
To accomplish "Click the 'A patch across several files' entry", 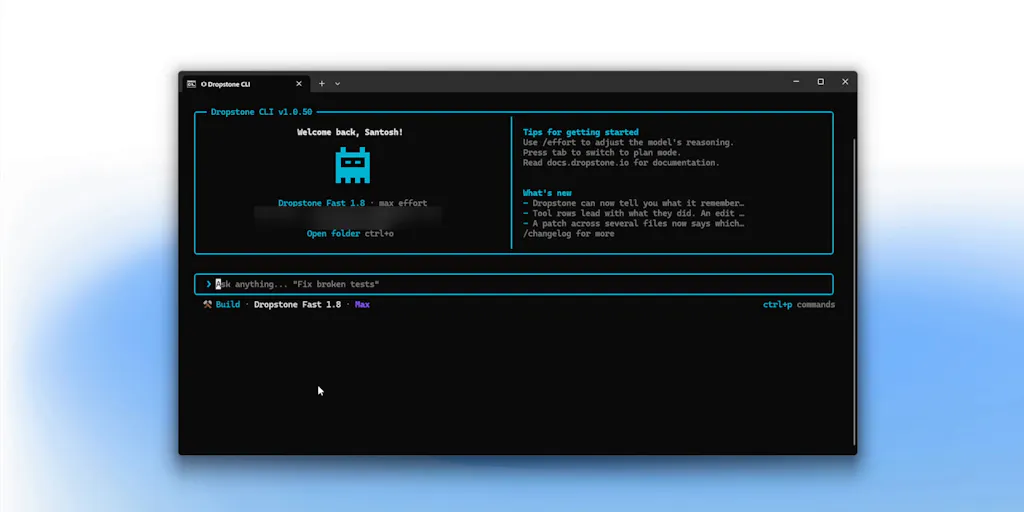I will [633, 223].
